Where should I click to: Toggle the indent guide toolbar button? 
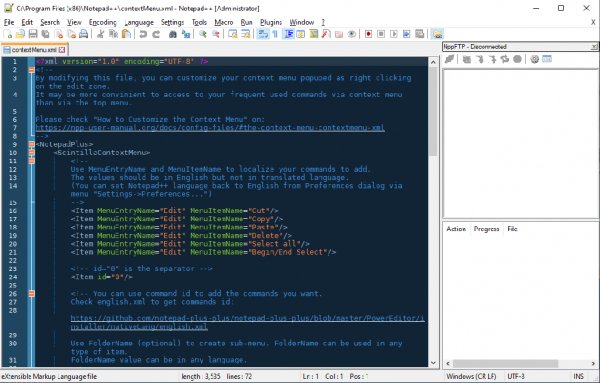pos(288,34)
